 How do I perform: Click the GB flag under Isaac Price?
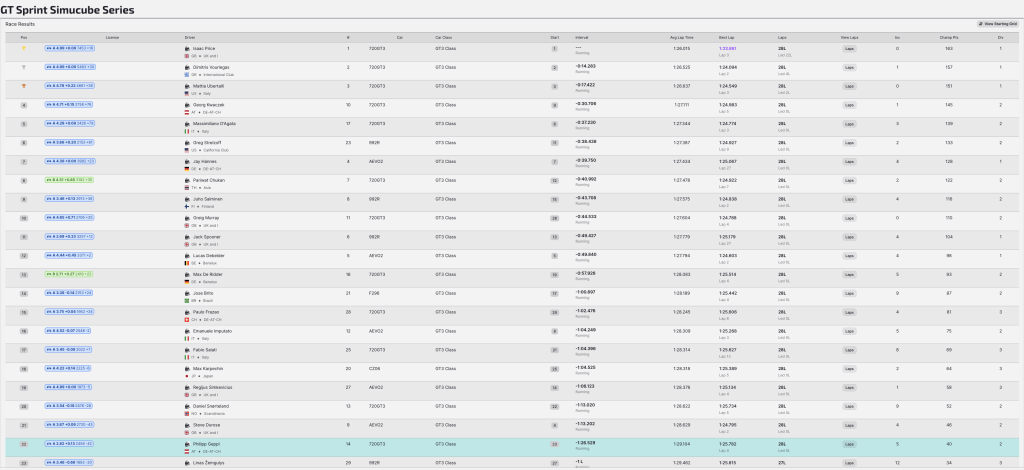click(187, 56)
